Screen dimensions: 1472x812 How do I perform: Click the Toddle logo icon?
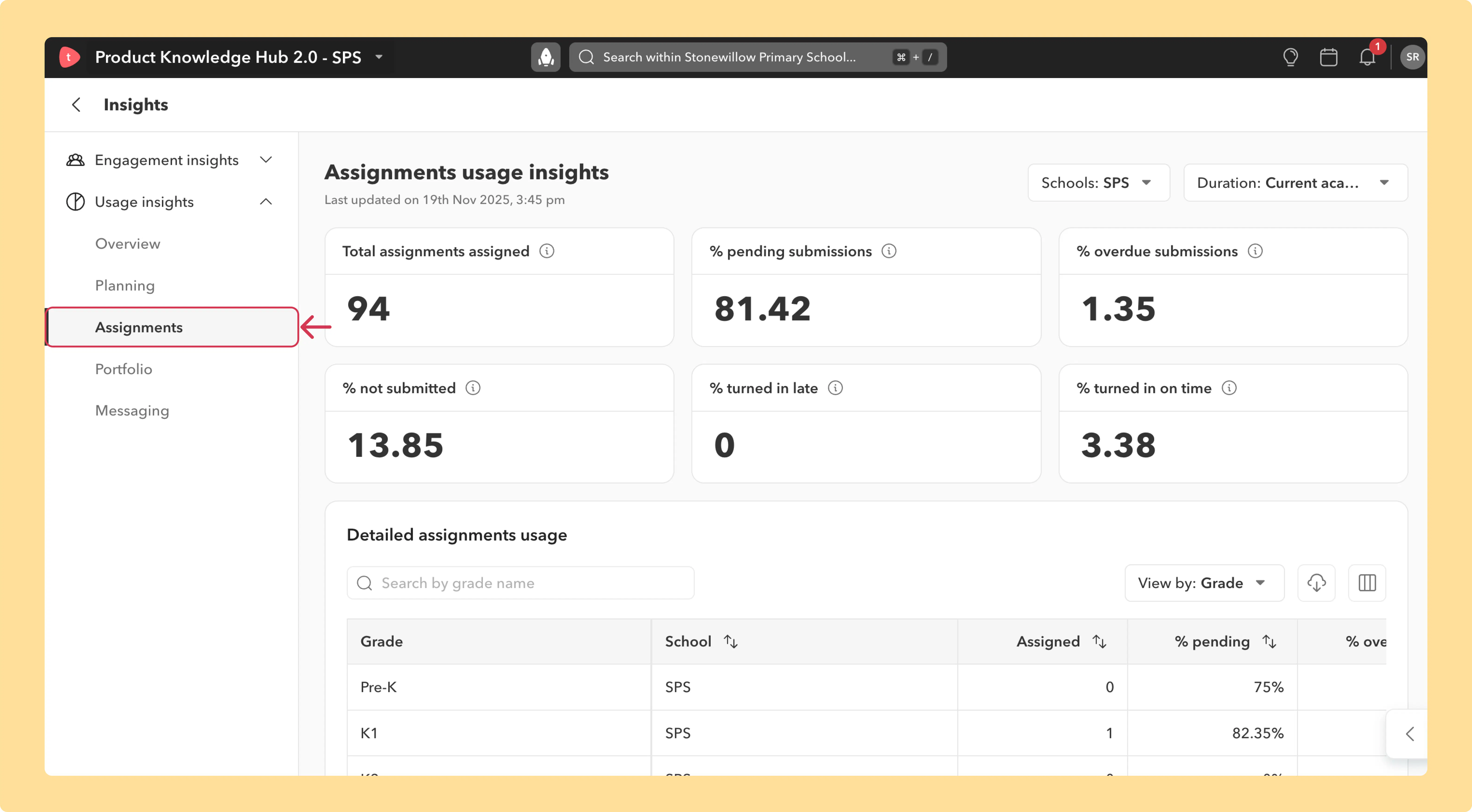coord(69,57)
